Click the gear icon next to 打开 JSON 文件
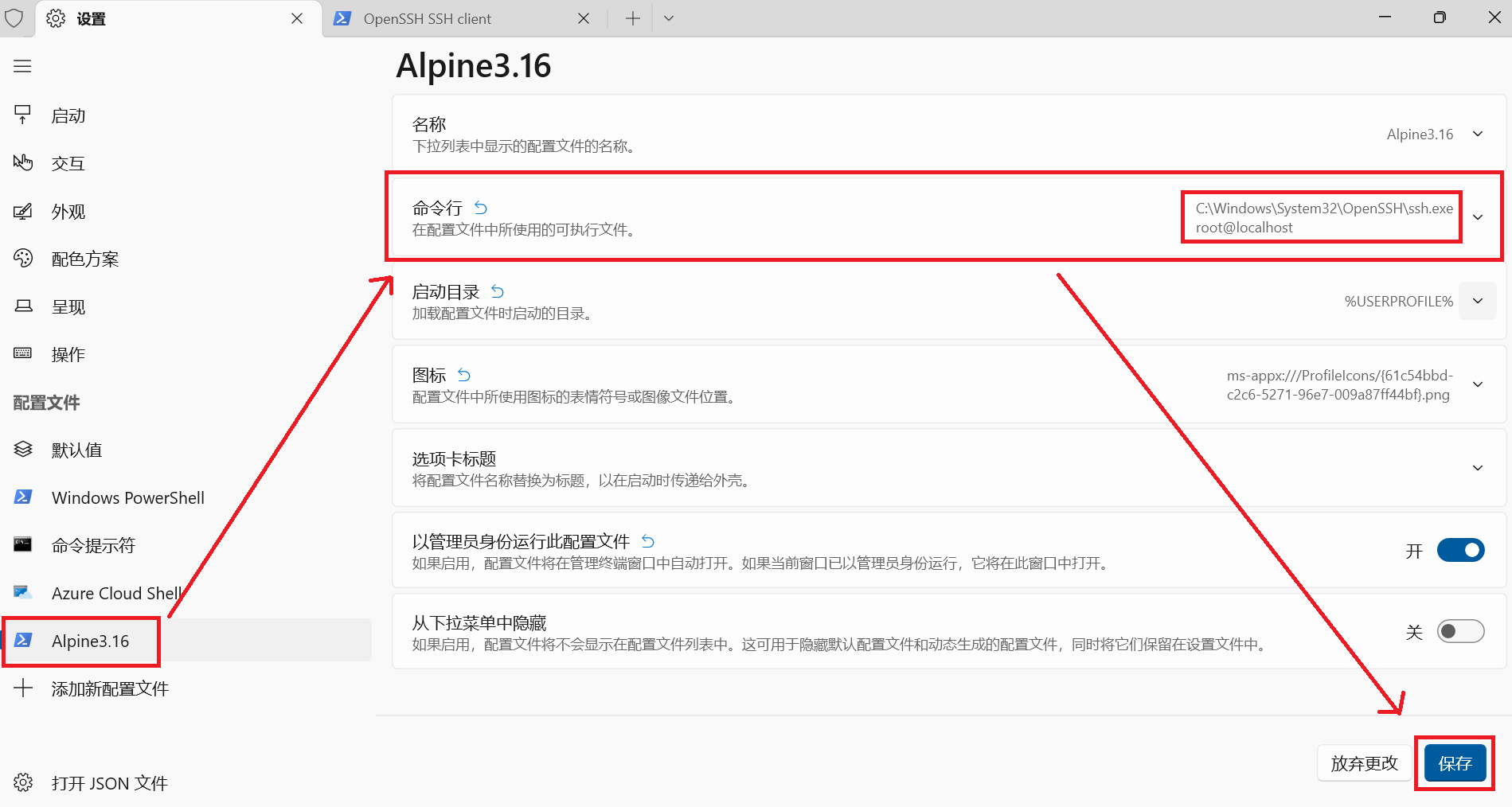The width and height of the screenshot is (1512, 807). point(23,783)
